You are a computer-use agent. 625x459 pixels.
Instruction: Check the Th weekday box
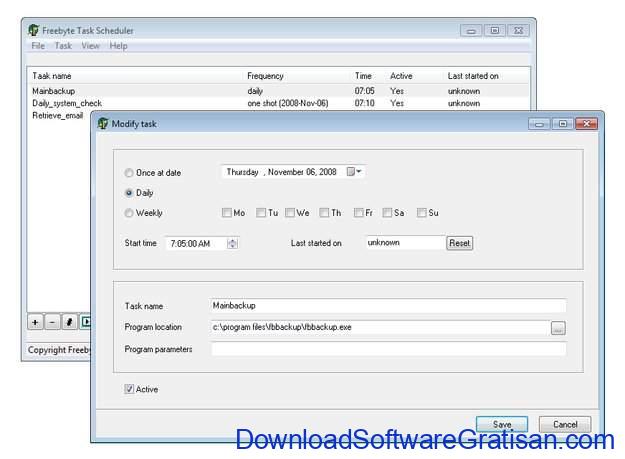tap(324, 213)
